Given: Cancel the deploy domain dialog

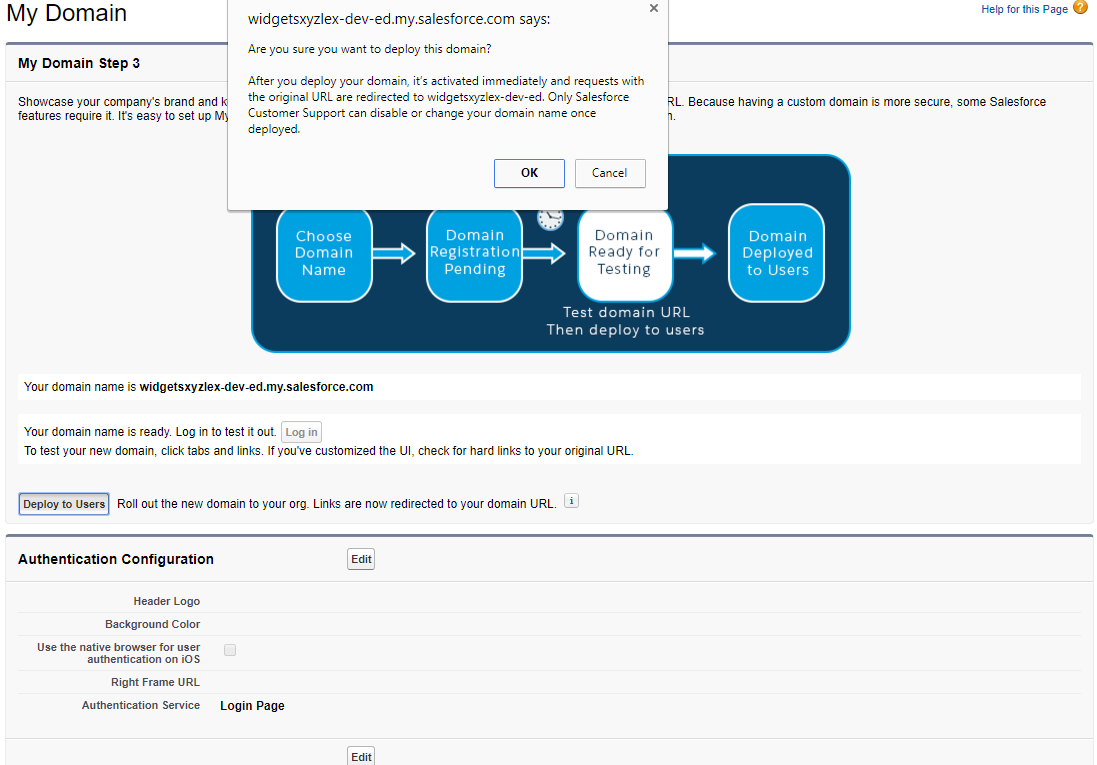Looking at the screenshot, I should 610,173.
